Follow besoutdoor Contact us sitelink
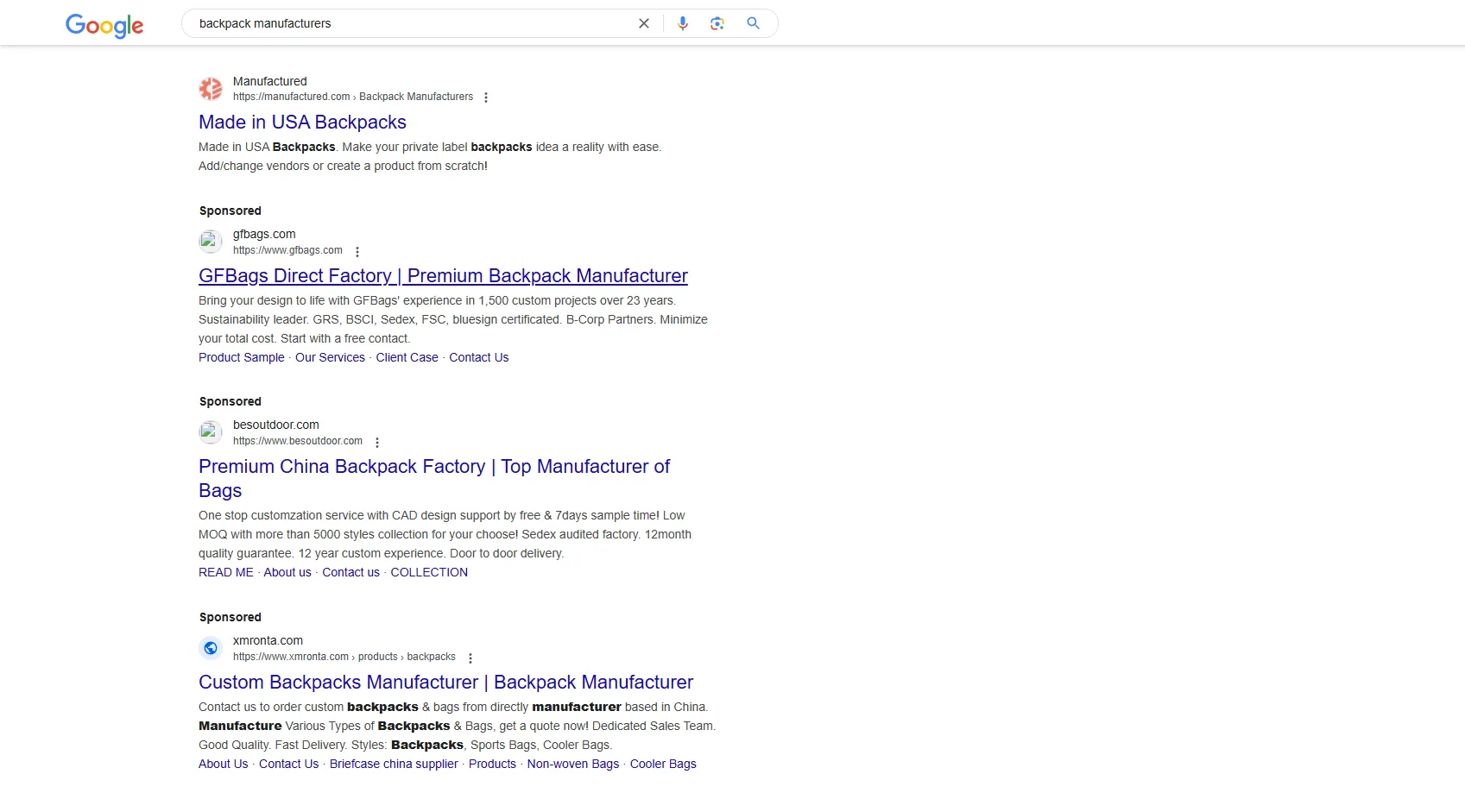1465x812 pixels. tap(350, 572)
